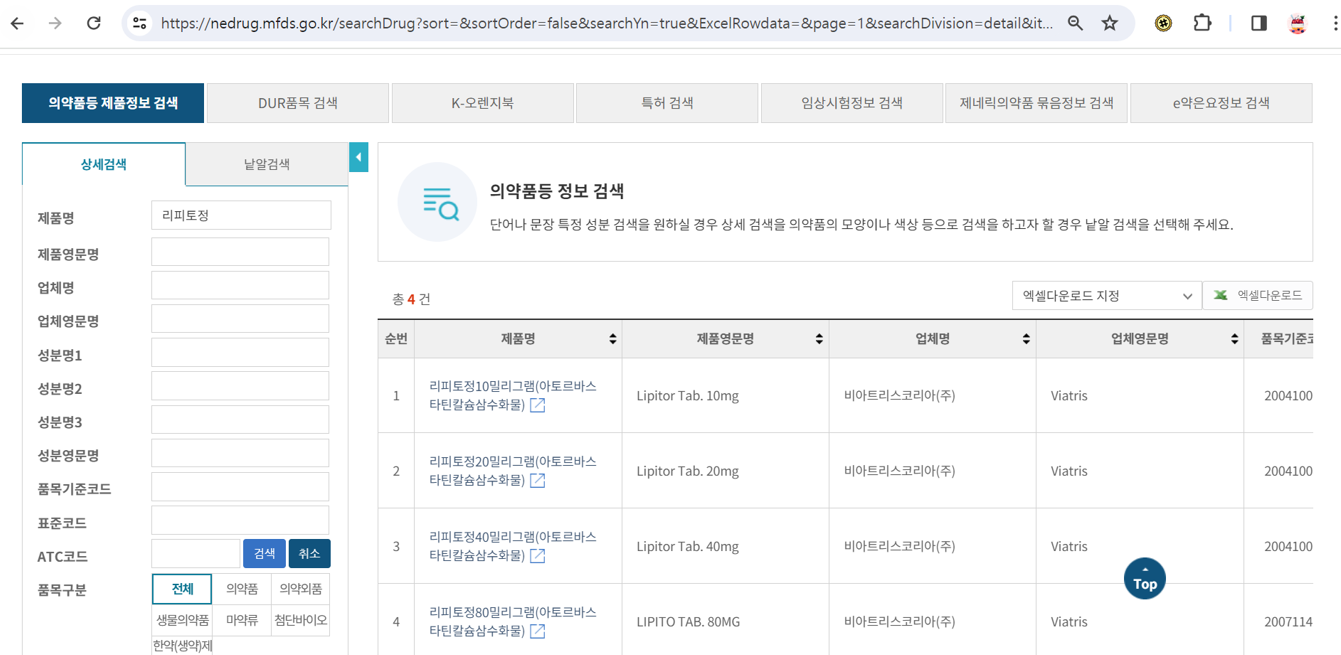Open 리피토정80밀리그램 product link

(512, 621)
